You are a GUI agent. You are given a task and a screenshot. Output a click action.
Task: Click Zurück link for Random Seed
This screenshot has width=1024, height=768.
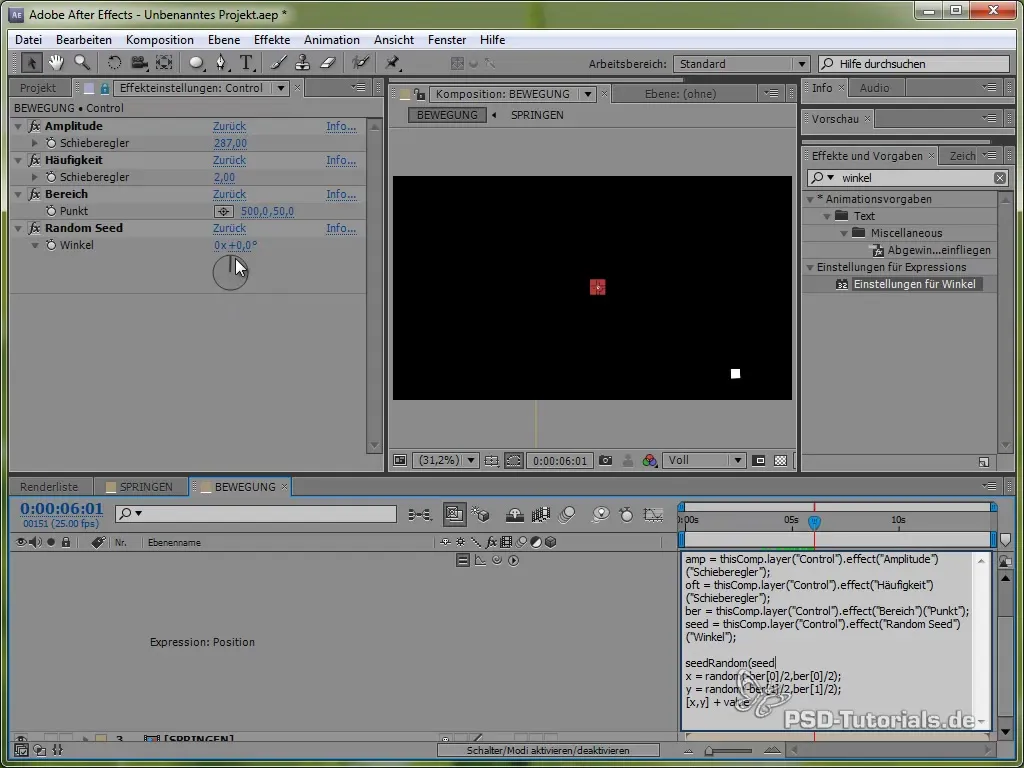[x=229, y=228]
